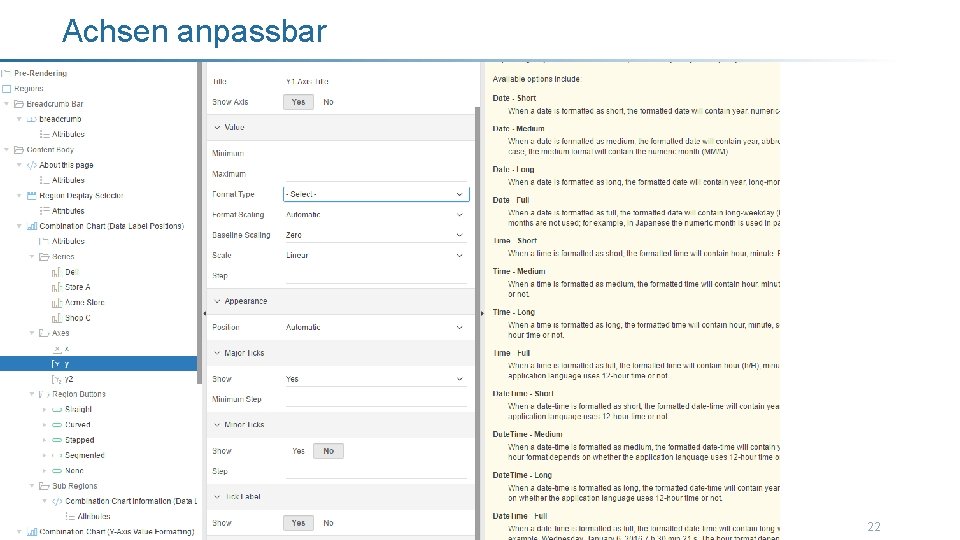Click the Axes node icon

pos(44,333)
